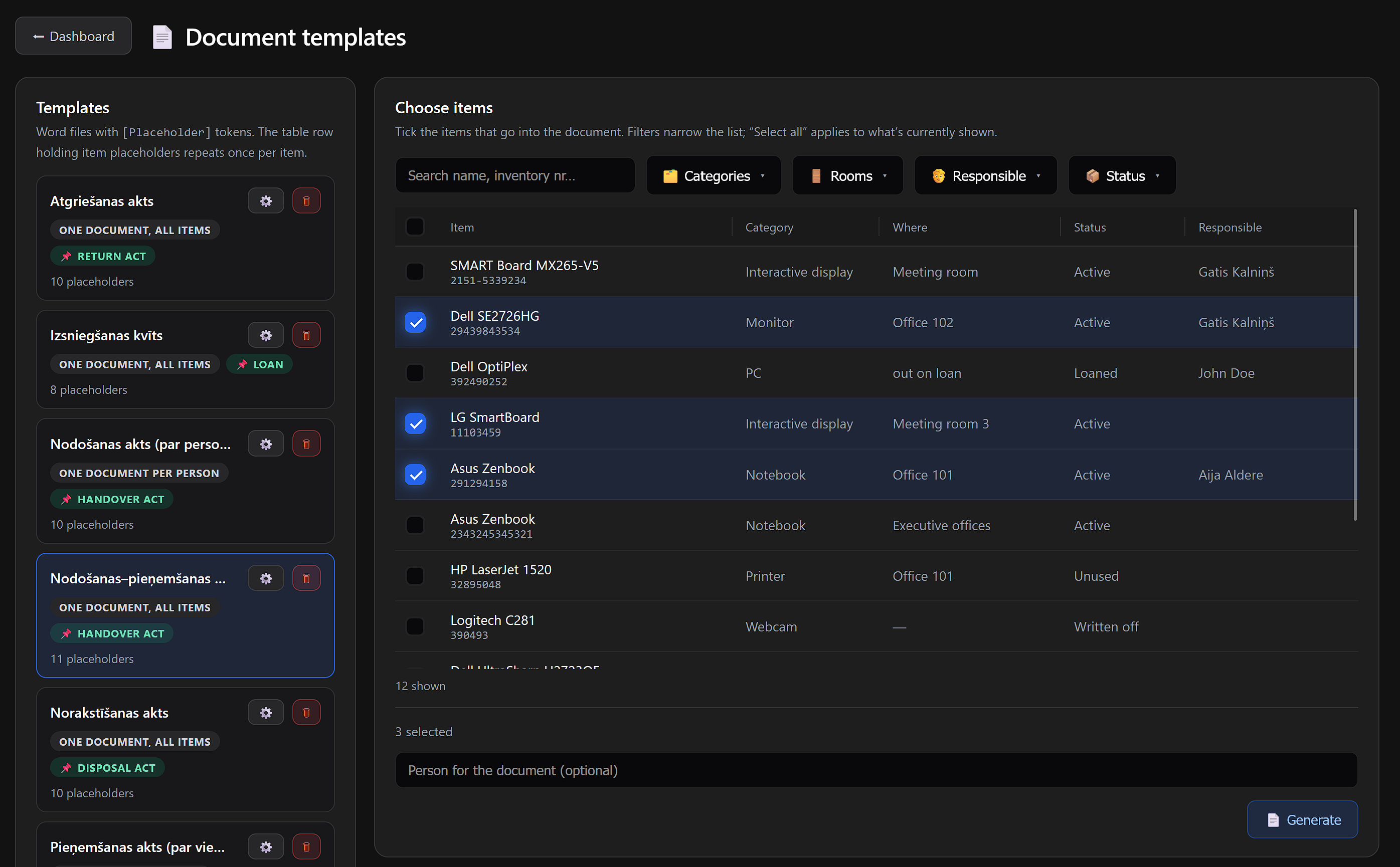Tick the Dell OptiPlex checkbox
Viewport: 1400px width, 867px height.
415,373
